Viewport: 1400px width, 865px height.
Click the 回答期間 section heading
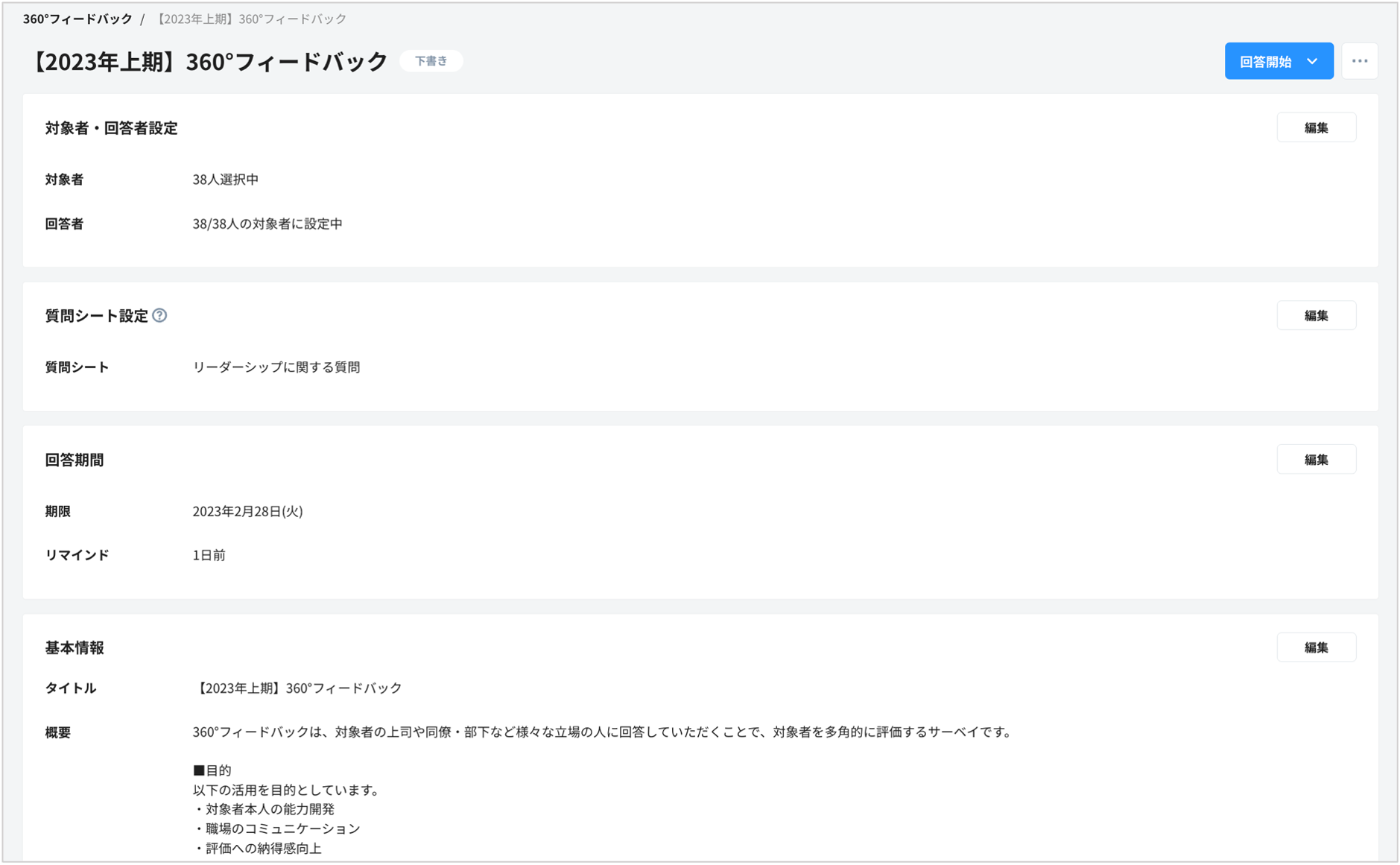(x=75, y=460)
